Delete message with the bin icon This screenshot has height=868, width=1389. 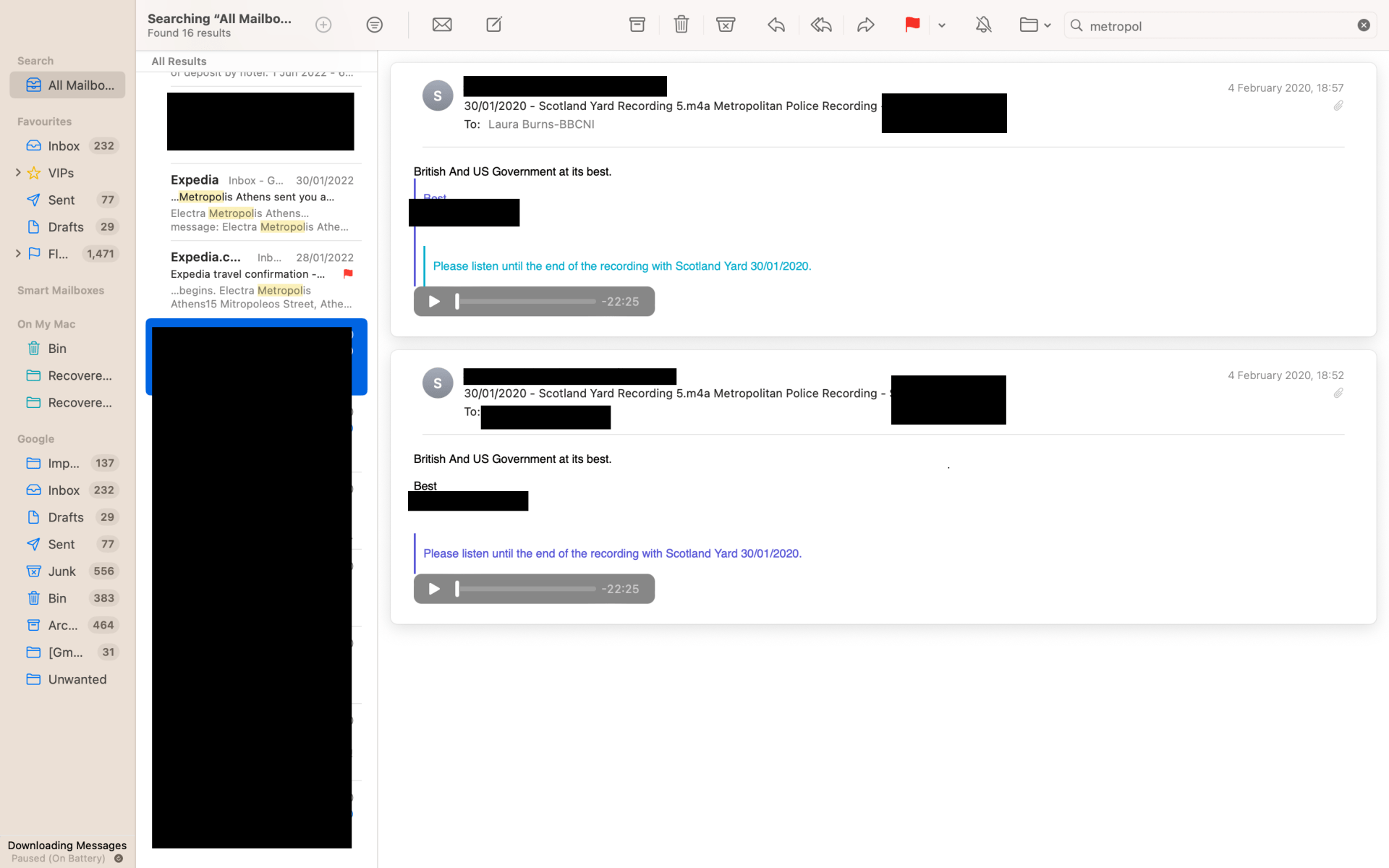[681, 25]
